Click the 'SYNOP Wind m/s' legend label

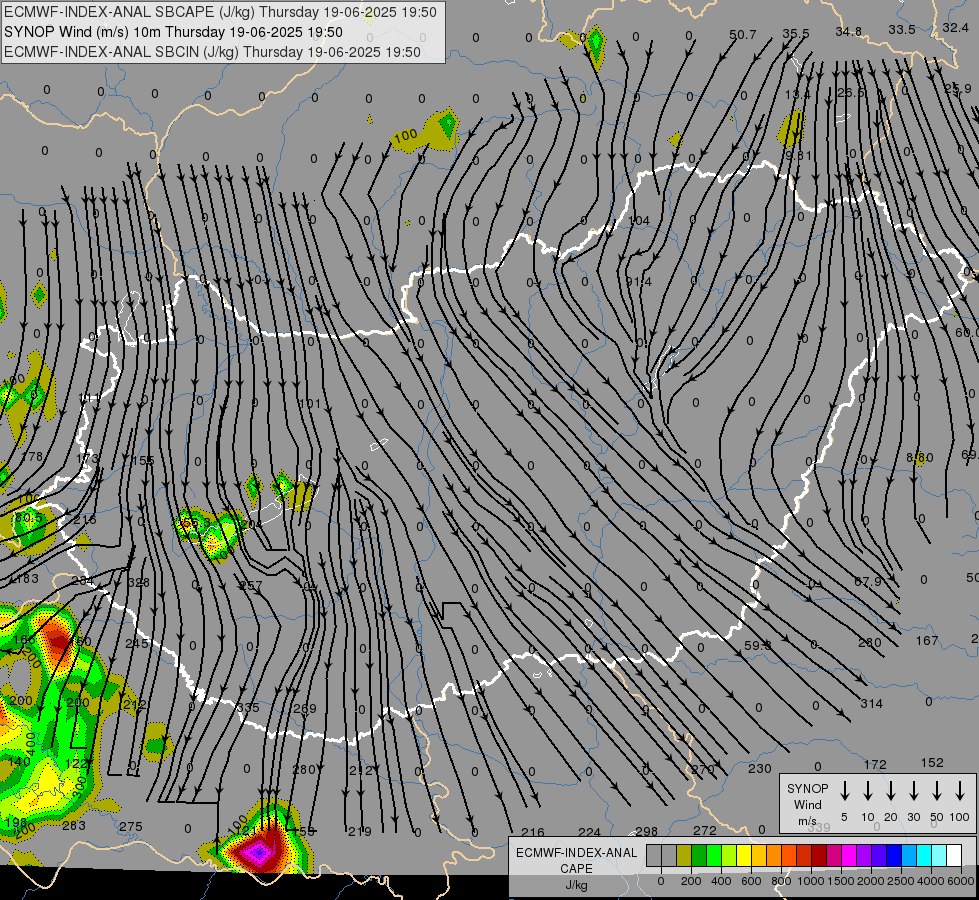(x=807, y=804)
